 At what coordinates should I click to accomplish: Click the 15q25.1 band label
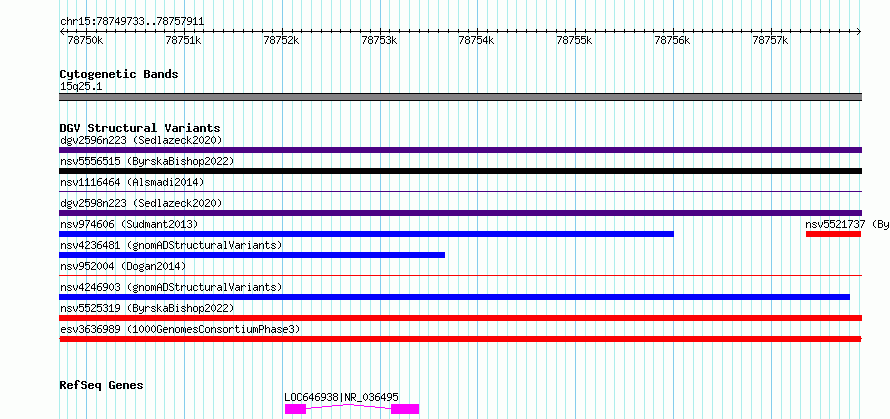[81, 87]
